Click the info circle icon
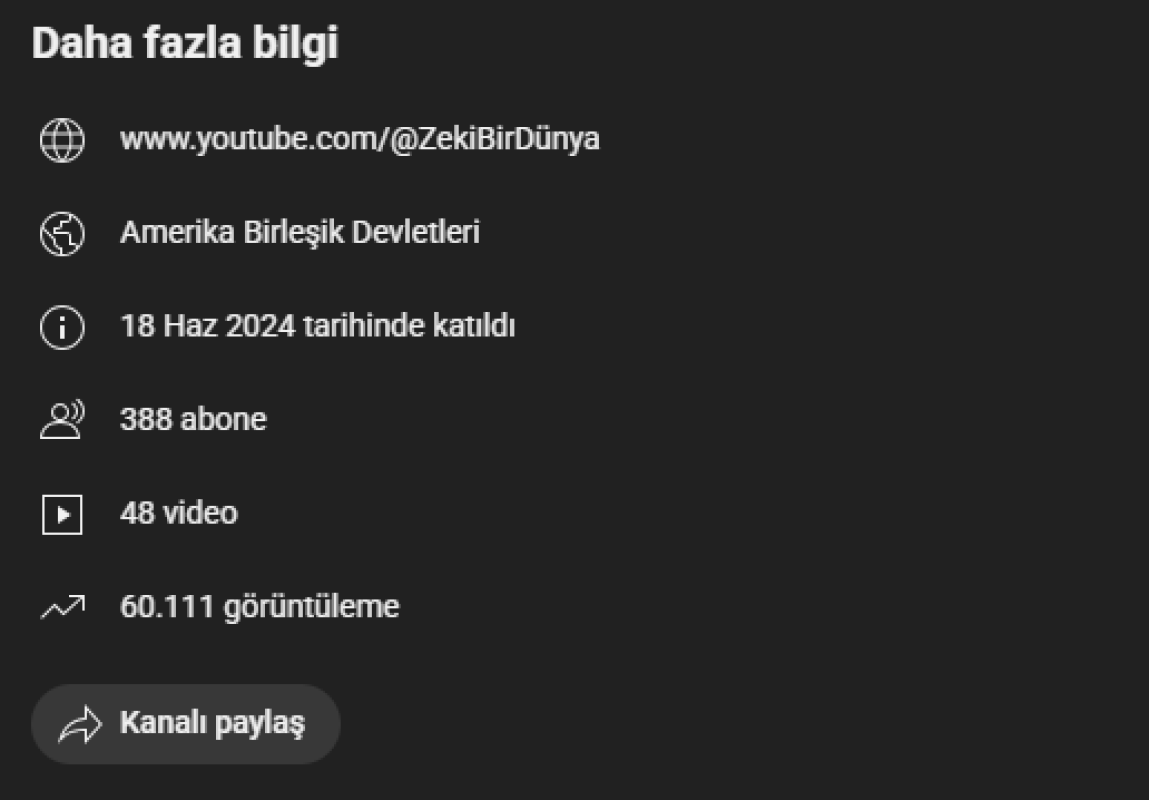Screen dimensions: 1149x800 pos(62,327)
